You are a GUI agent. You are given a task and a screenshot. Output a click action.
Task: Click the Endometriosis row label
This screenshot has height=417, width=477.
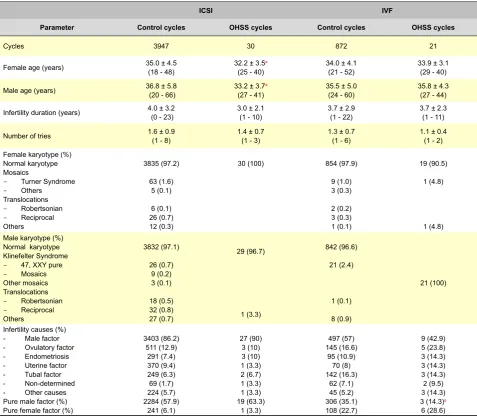click(x=46, y=357)
